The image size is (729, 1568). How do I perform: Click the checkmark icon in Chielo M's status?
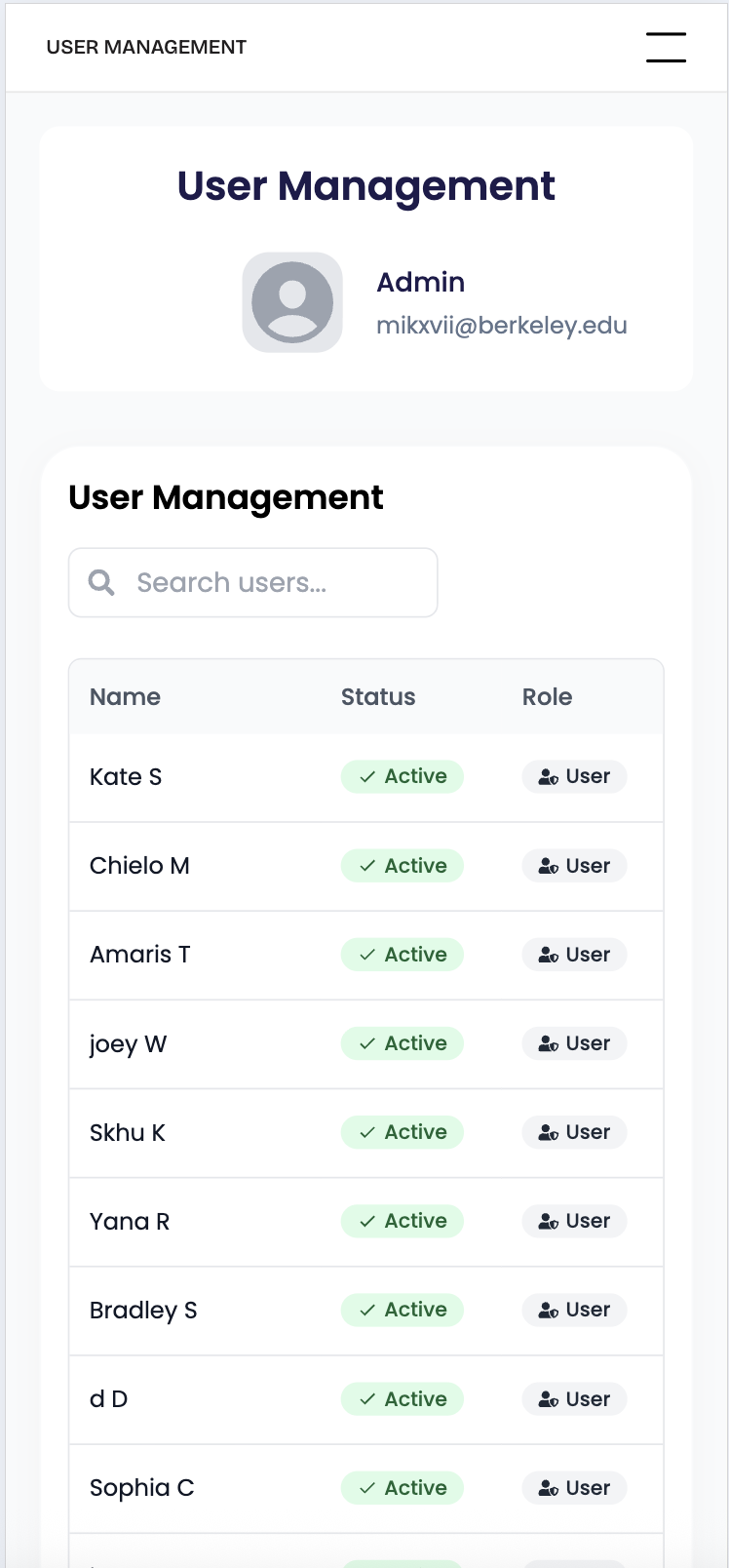[x=367, y=866]
